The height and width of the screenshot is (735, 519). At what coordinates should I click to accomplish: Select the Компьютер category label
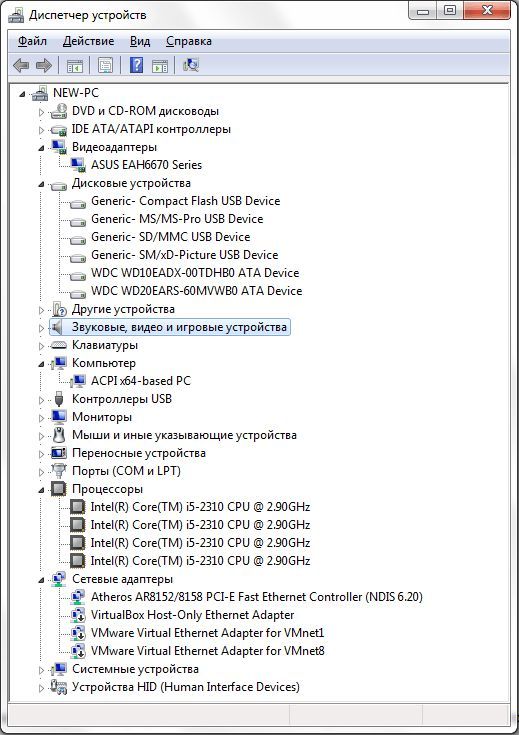(x=104, y=363)
